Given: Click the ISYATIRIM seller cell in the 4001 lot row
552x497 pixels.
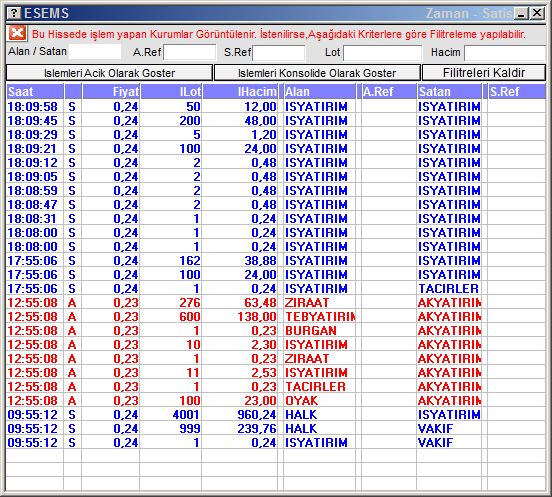Looking at the screenshot, I should point(449,415).
